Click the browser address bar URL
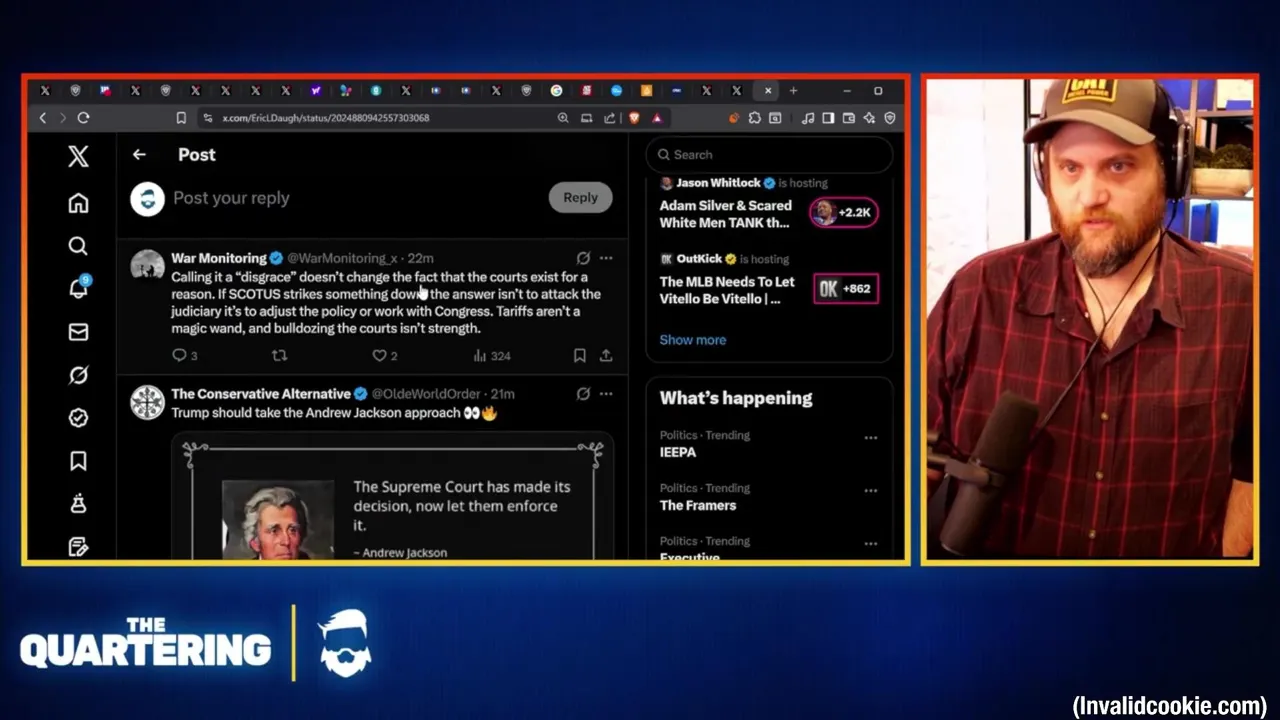The height and width of the screenshot is (720, 1280). (x=326, y=118)
